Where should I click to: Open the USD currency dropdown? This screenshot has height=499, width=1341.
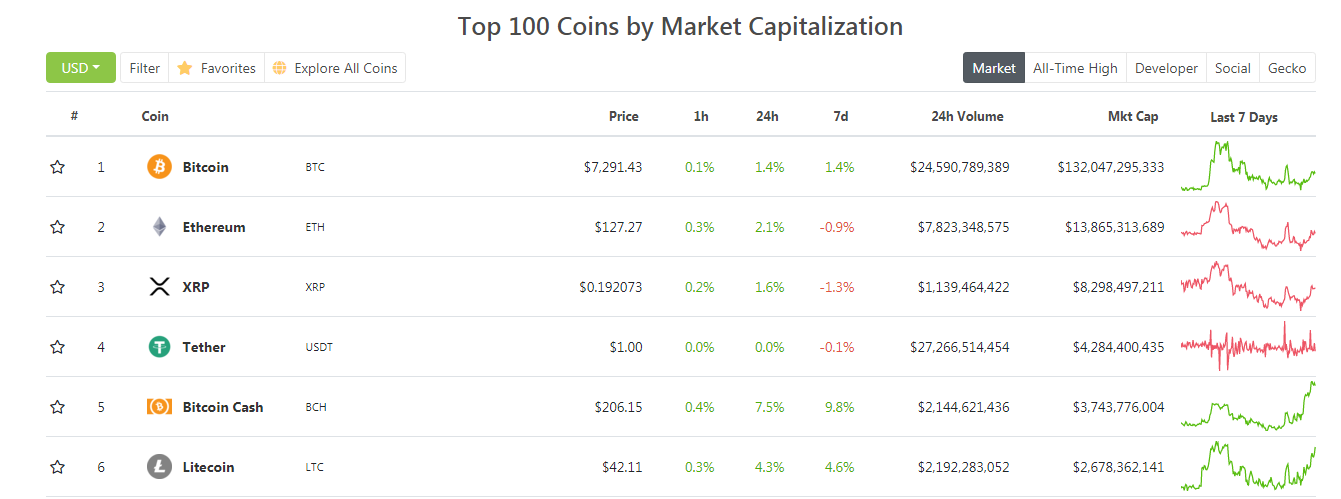[x=81, y=68]
